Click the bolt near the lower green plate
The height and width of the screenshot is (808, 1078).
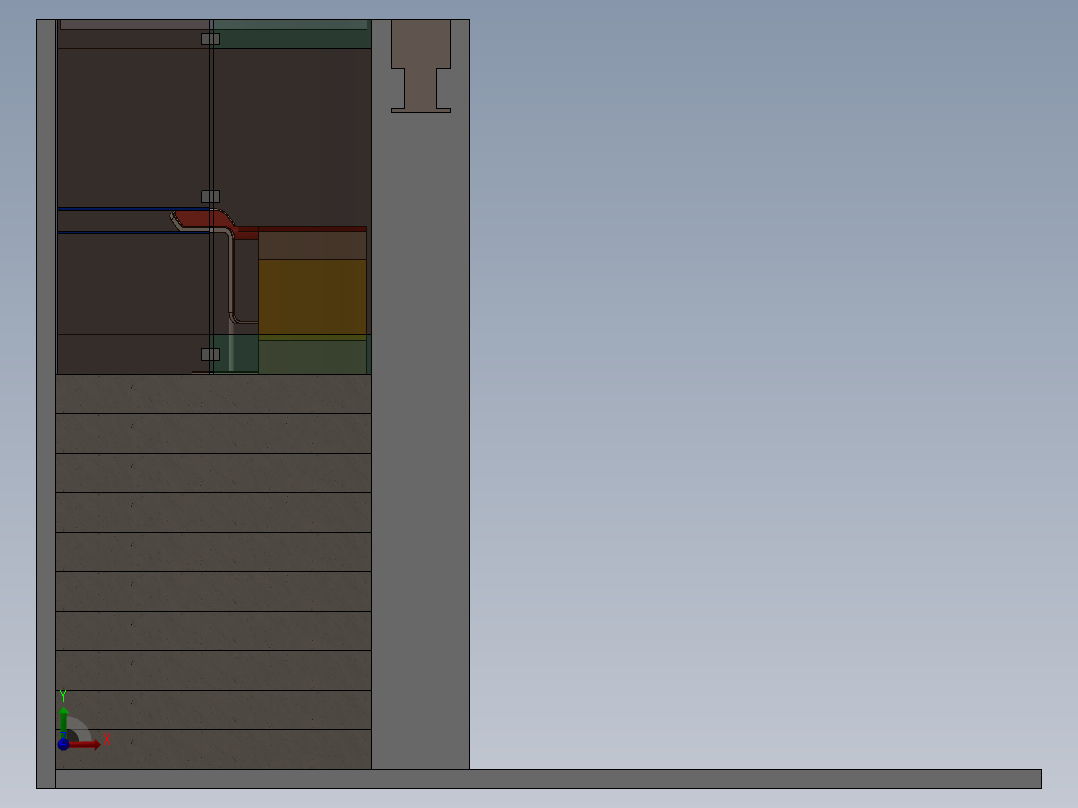point(211,353)
